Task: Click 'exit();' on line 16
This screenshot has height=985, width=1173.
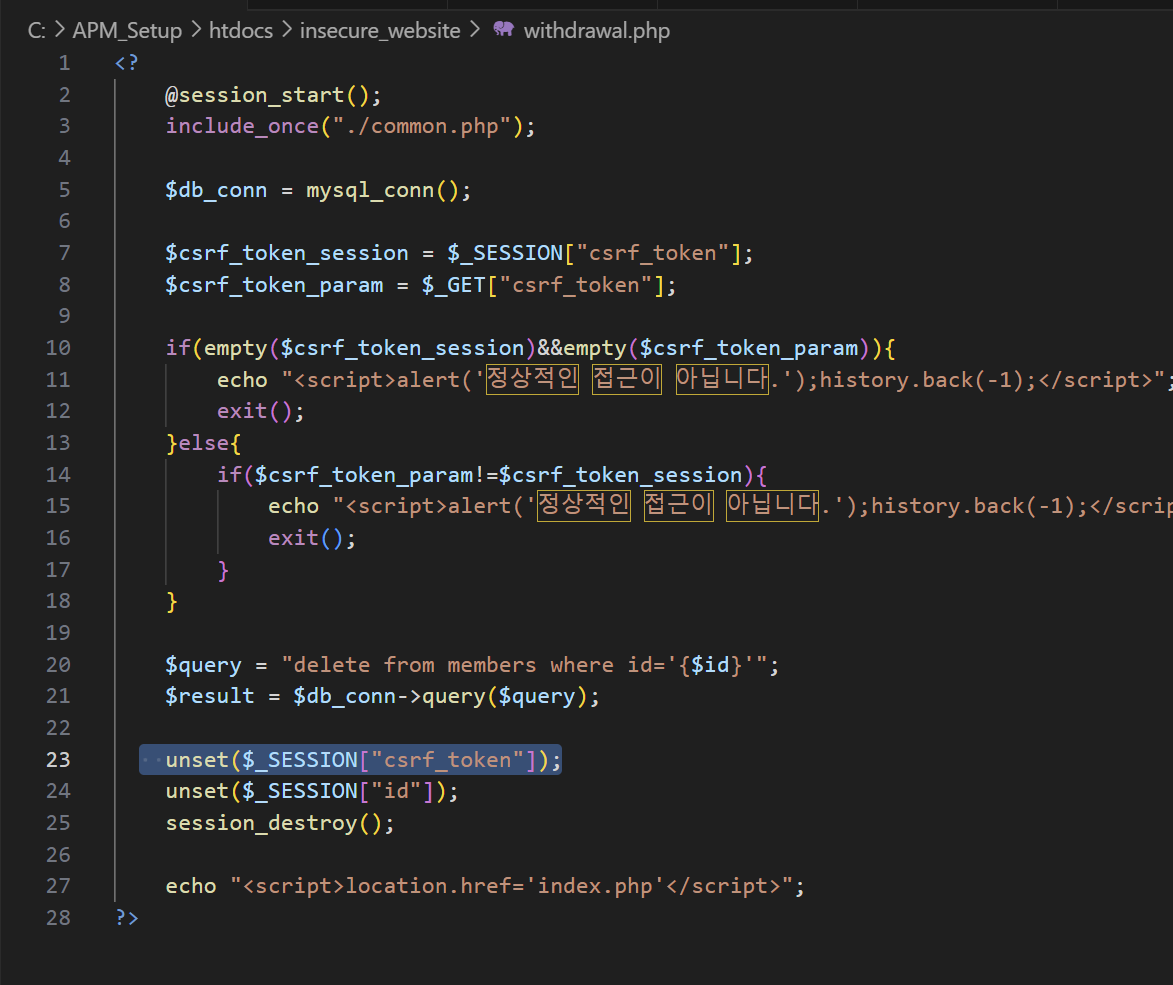Action: click(313, 538)
